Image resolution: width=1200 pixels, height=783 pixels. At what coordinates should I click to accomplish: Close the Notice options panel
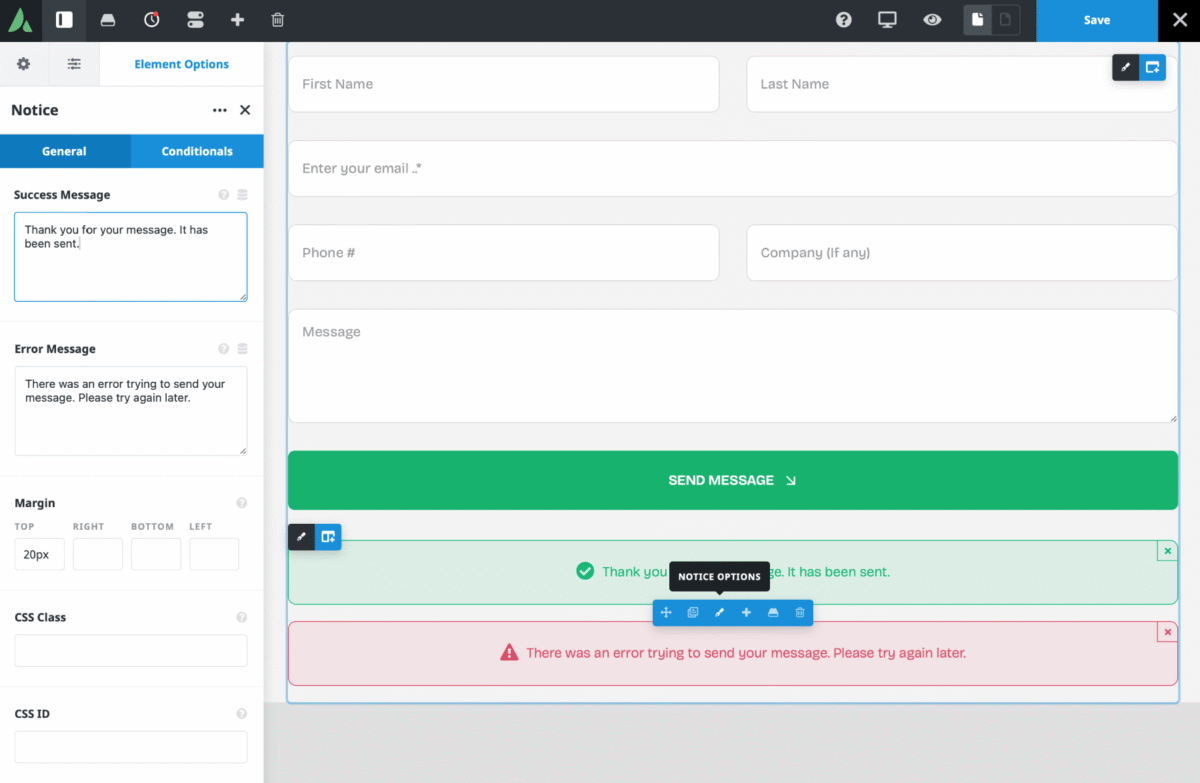(245, 110)
